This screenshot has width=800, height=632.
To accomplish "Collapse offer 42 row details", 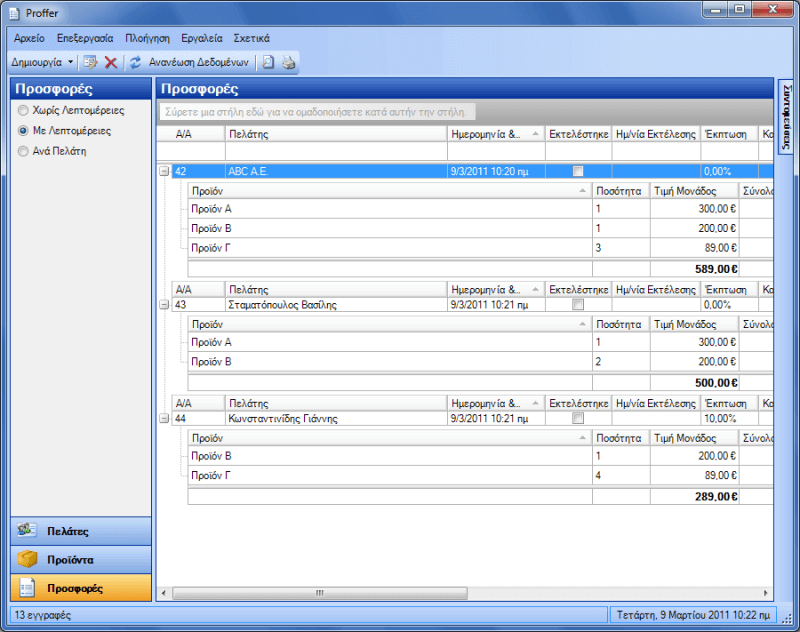I will [163, 171].
